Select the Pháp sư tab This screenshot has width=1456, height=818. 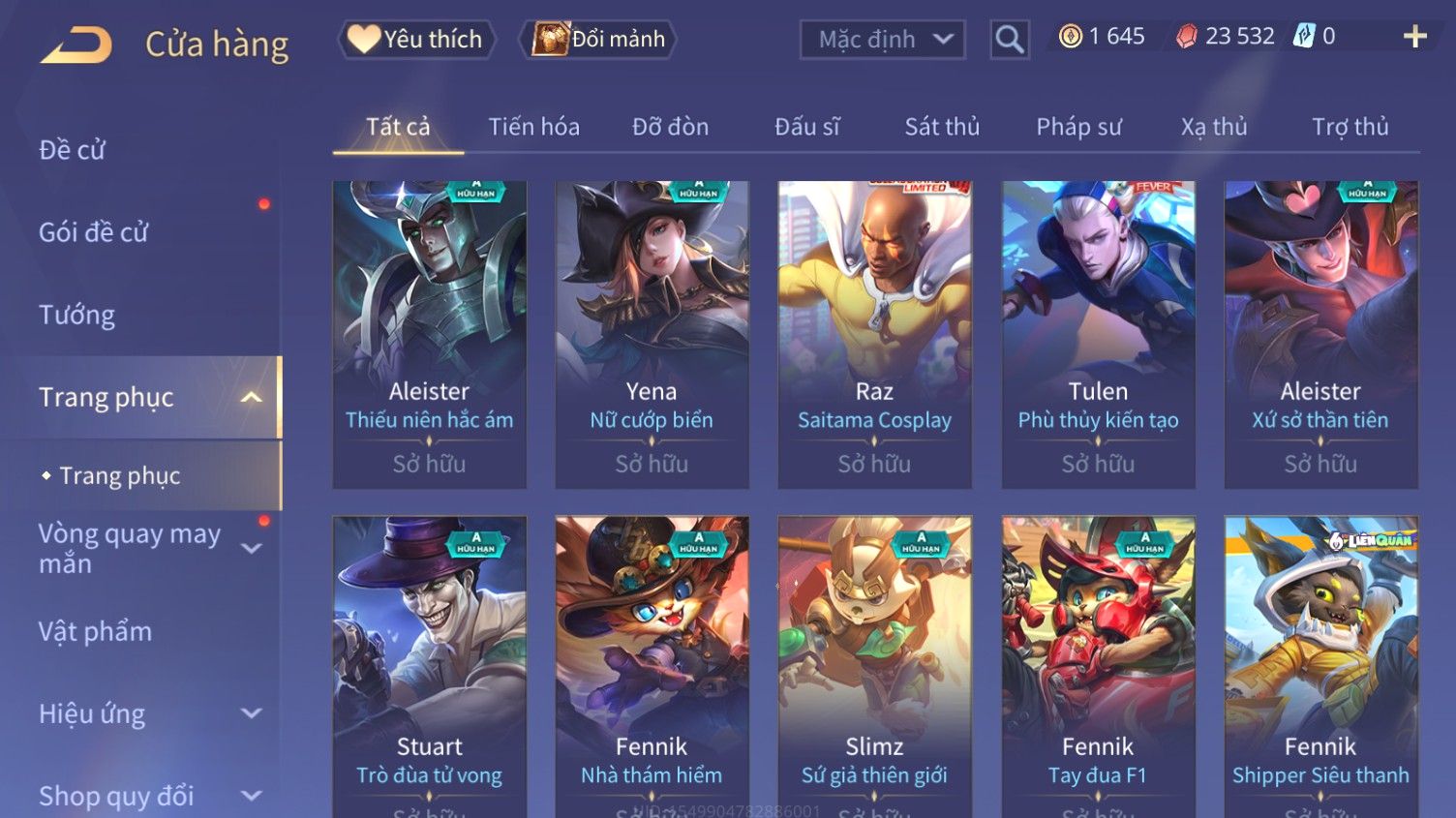point(1078,127)
